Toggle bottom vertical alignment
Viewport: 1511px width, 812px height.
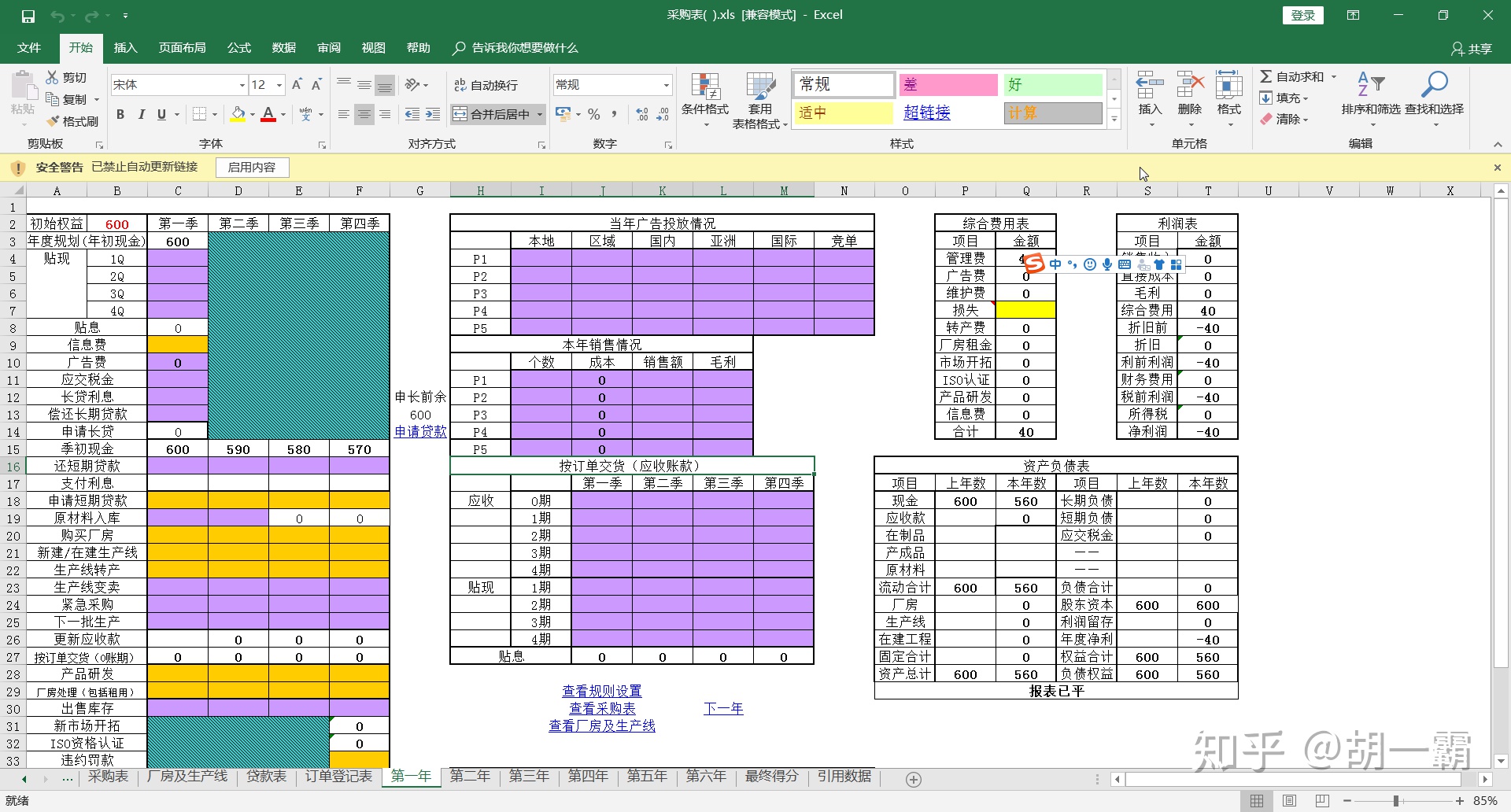[385, 84]
